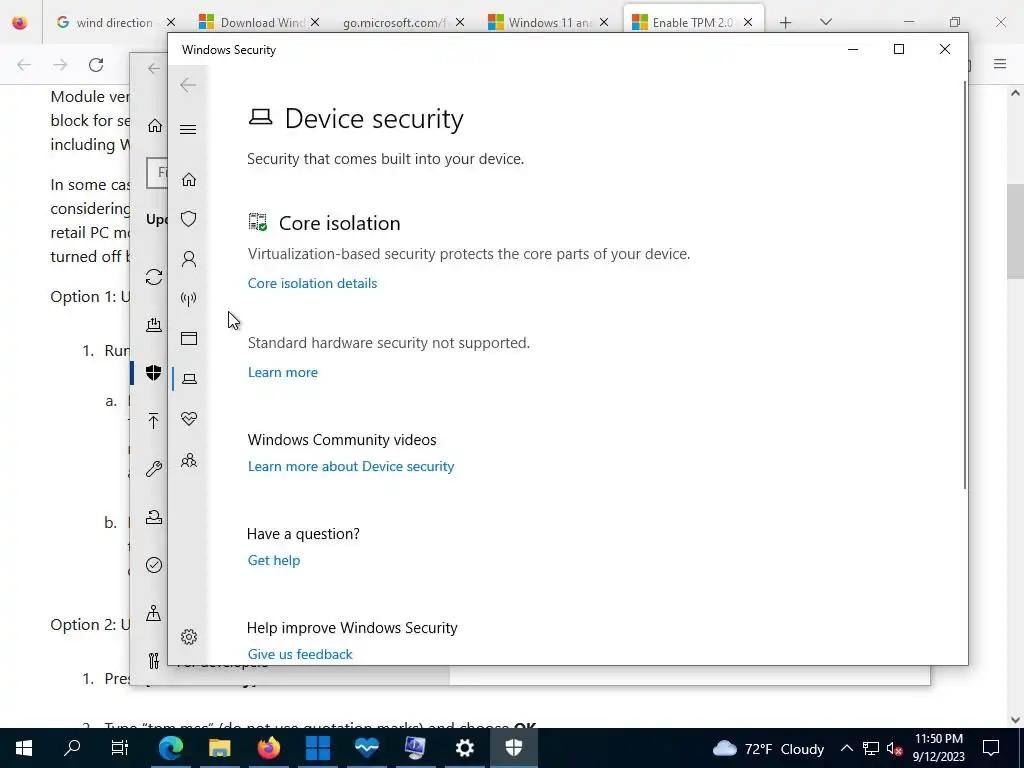Close the Download Windows tab

[315, 23]
